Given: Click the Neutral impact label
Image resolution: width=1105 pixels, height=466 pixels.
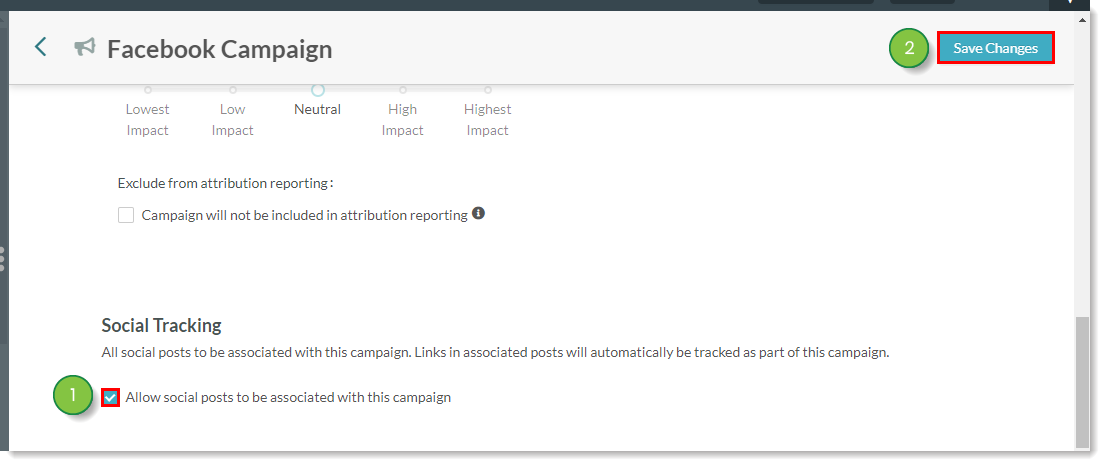Looking at the screenshot, I should pyautogui.click(x=318, y=109).
